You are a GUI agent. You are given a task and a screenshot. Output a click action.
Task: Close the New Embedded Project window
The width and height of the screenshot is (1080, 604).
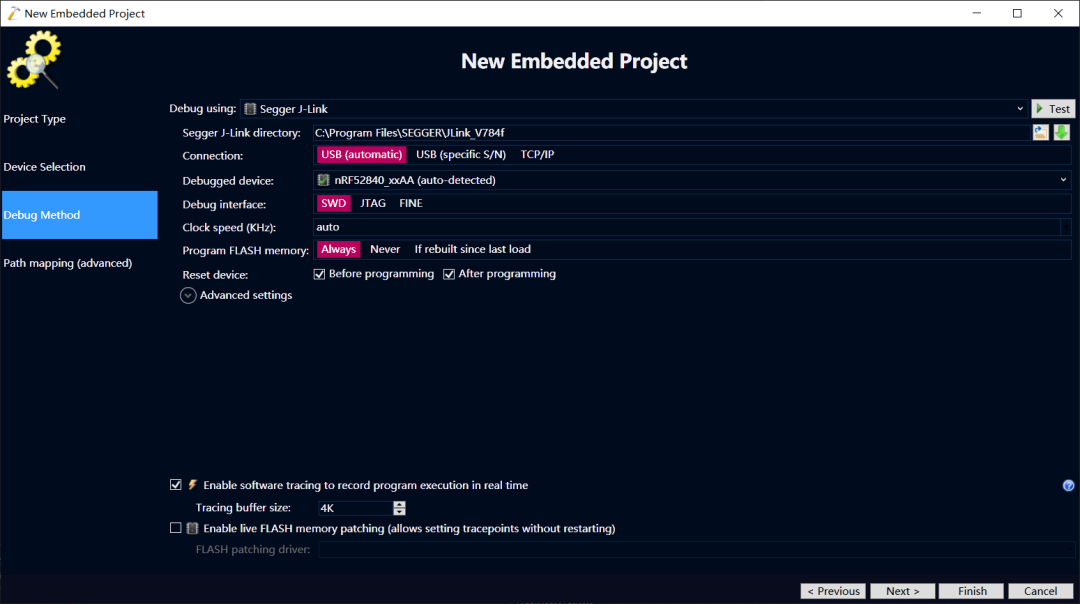pyautogui.click(x=1059, y=13)
